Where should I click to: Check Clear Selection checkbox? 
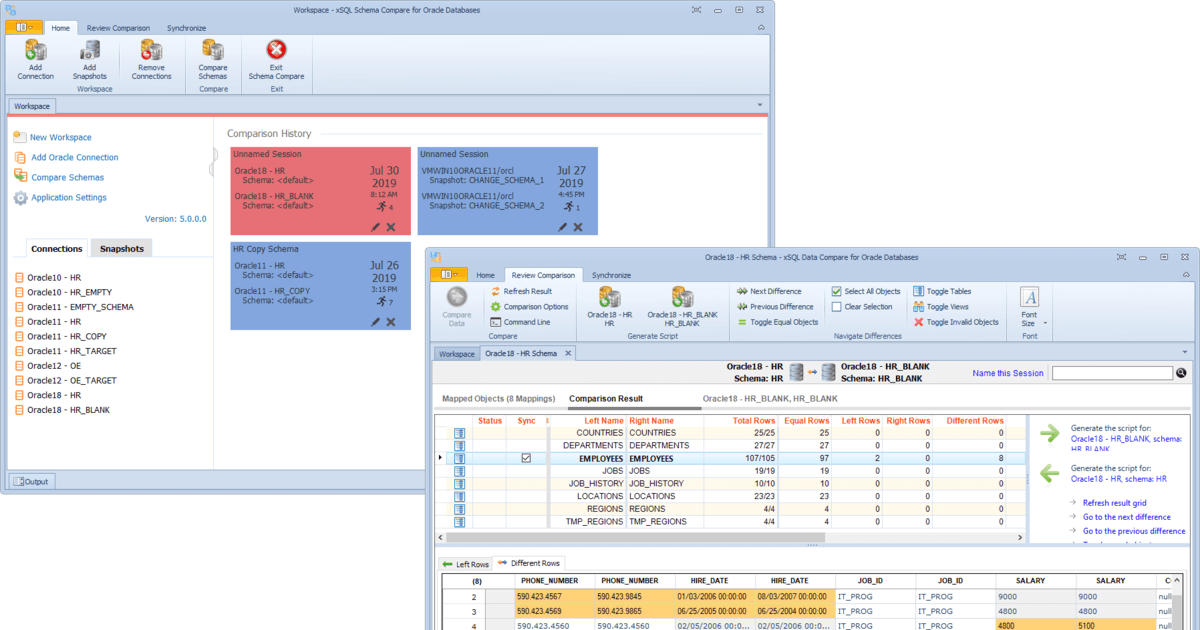(837, 307)
